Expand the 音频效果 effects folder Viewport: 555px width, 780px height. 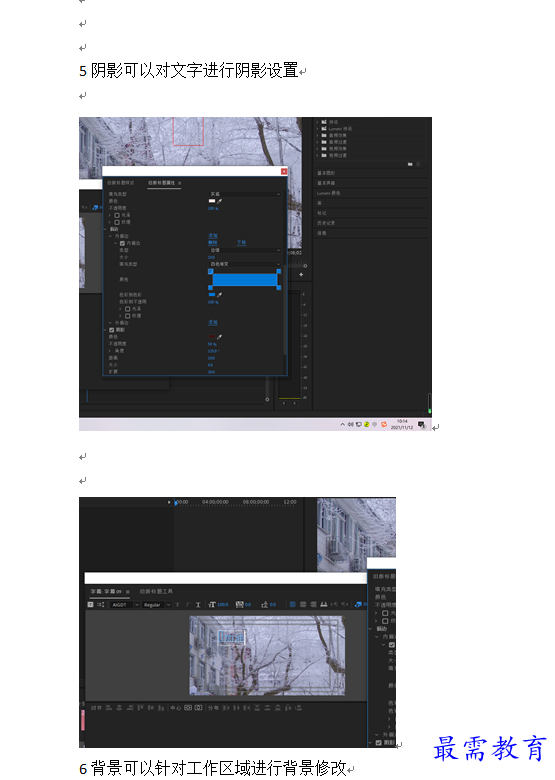pos(317,135)
